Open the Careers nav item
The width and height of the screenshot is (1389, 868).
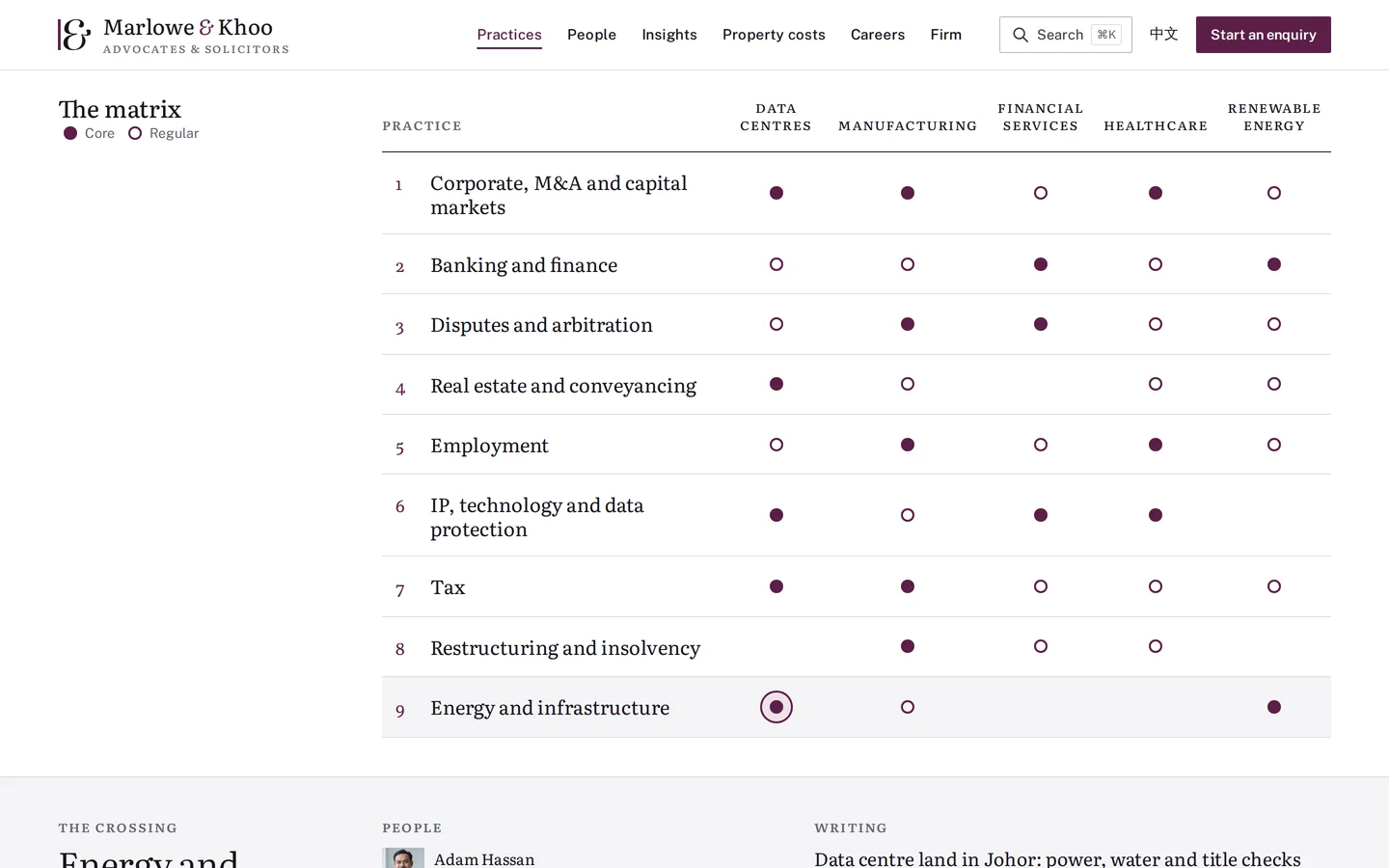tap(878, 35)
